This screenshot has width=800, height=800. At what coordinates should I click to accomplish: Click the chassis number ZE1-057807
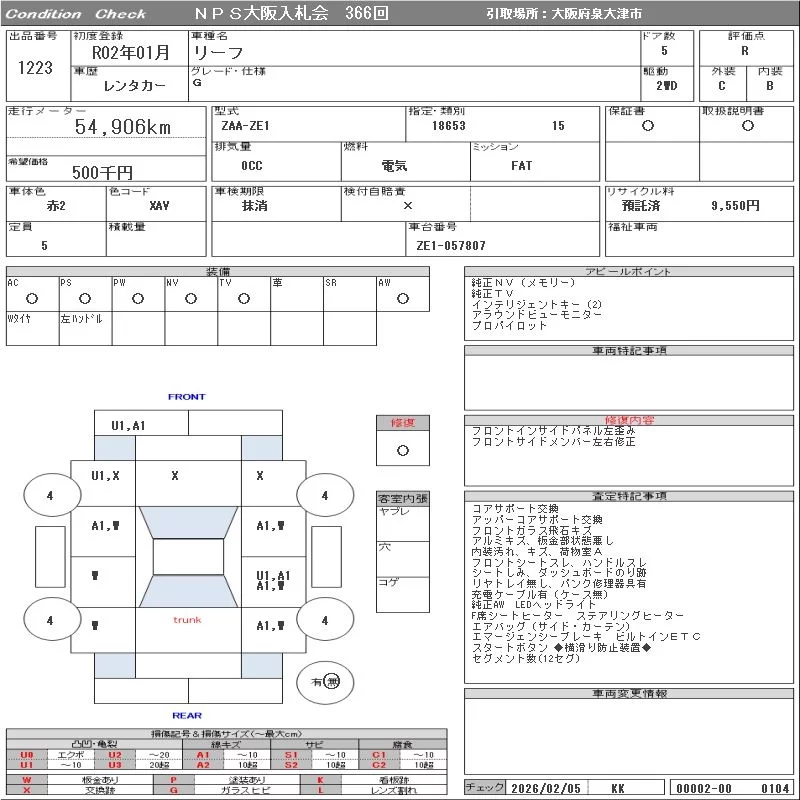(x=451, y=245)
